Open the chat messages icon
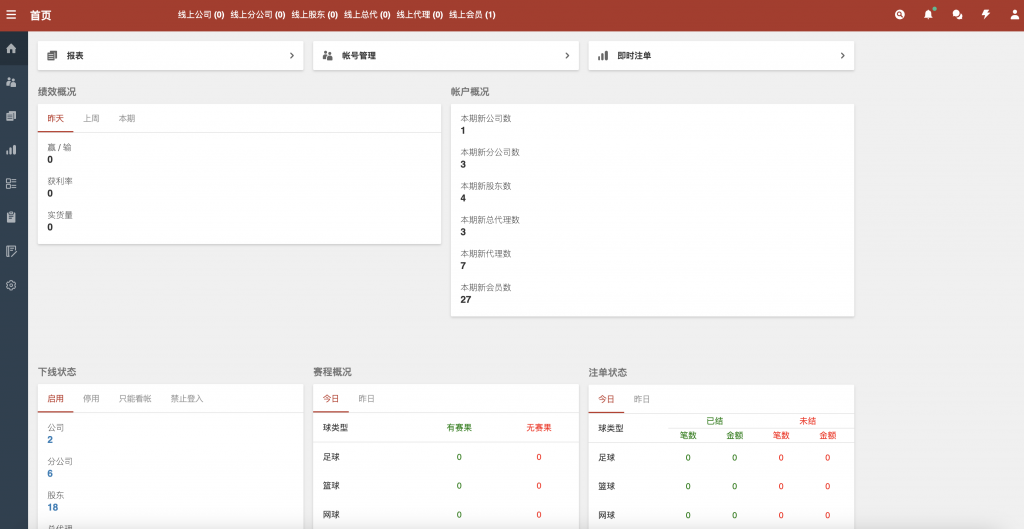 pyautogui.click(x=957, y=15)
